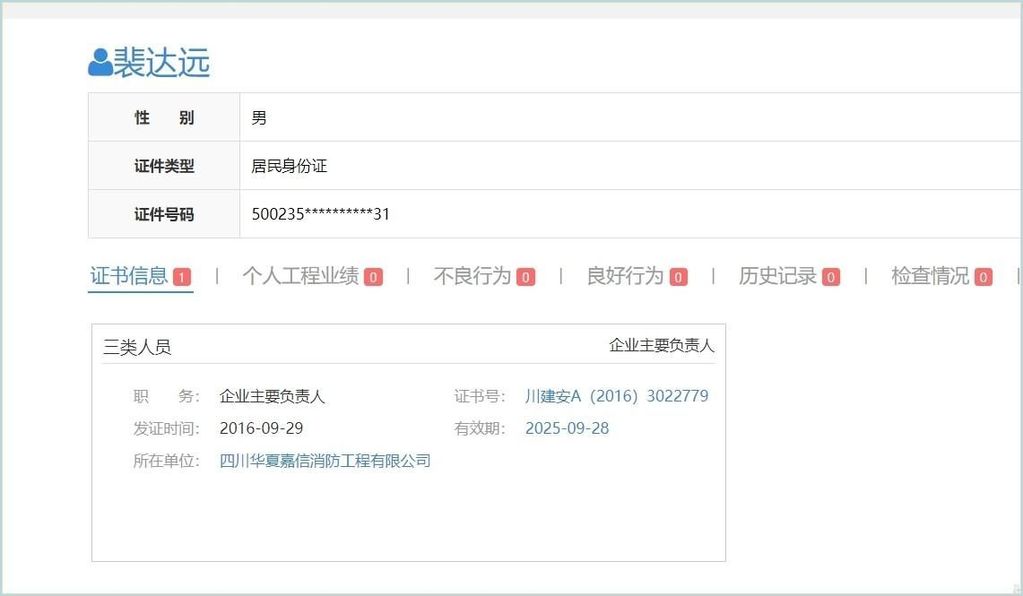
Task: Click the masked ID number 500235**********31
Action: click(x=321, y=214)
